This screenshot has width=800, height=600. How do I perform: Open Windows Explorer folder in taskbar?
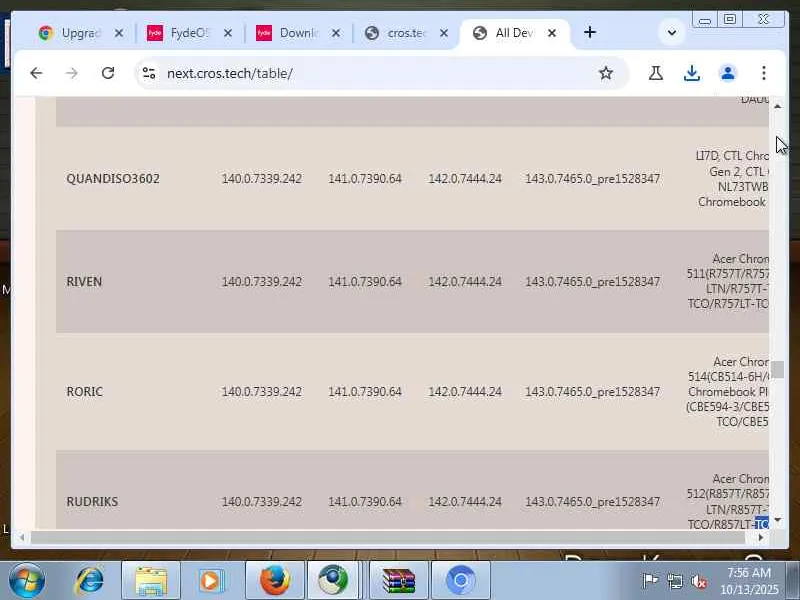151,580
